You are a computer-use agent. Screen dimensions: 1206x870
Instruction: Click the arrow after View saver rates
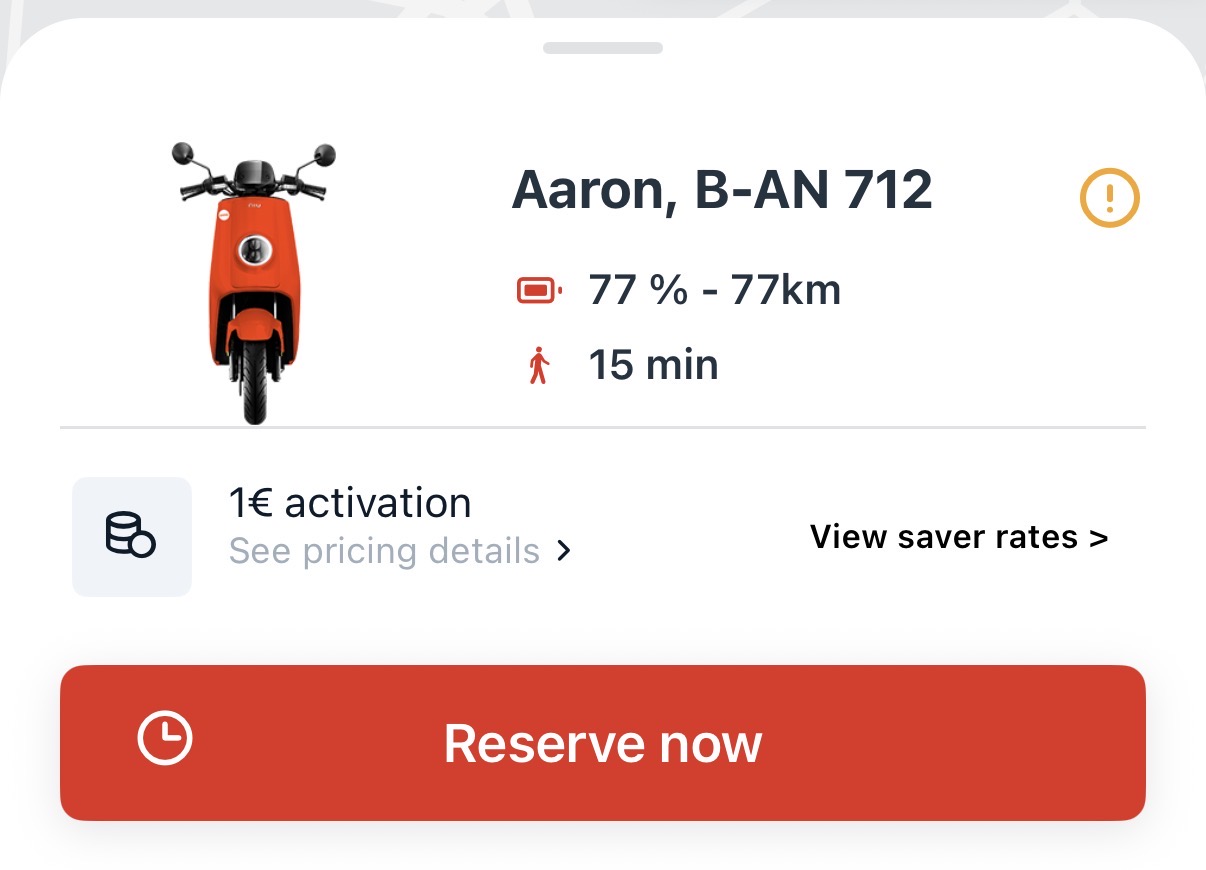1098,538
